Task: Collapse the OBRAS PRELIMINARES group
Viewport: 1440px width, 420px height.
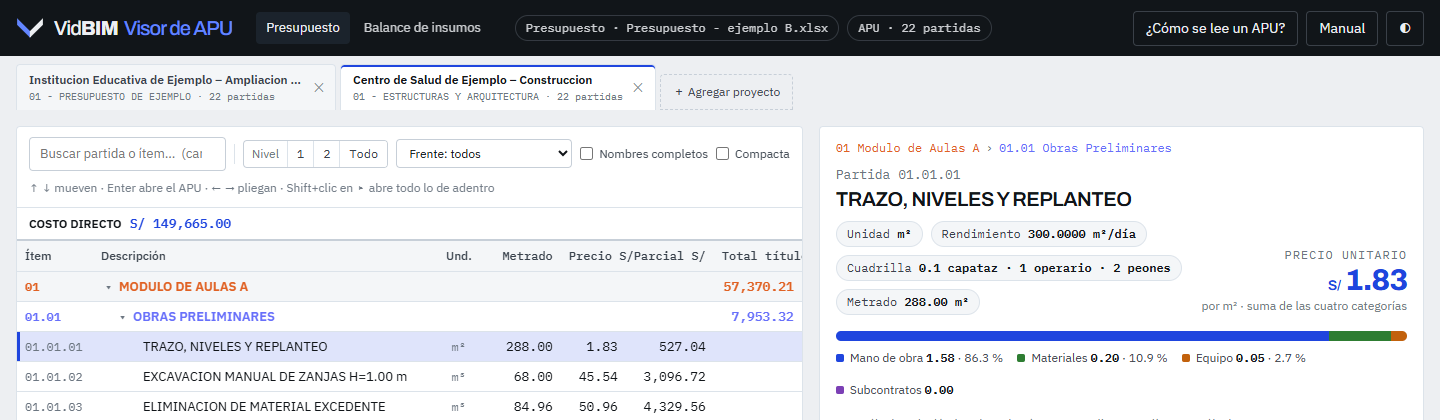Action: (122, 317)
